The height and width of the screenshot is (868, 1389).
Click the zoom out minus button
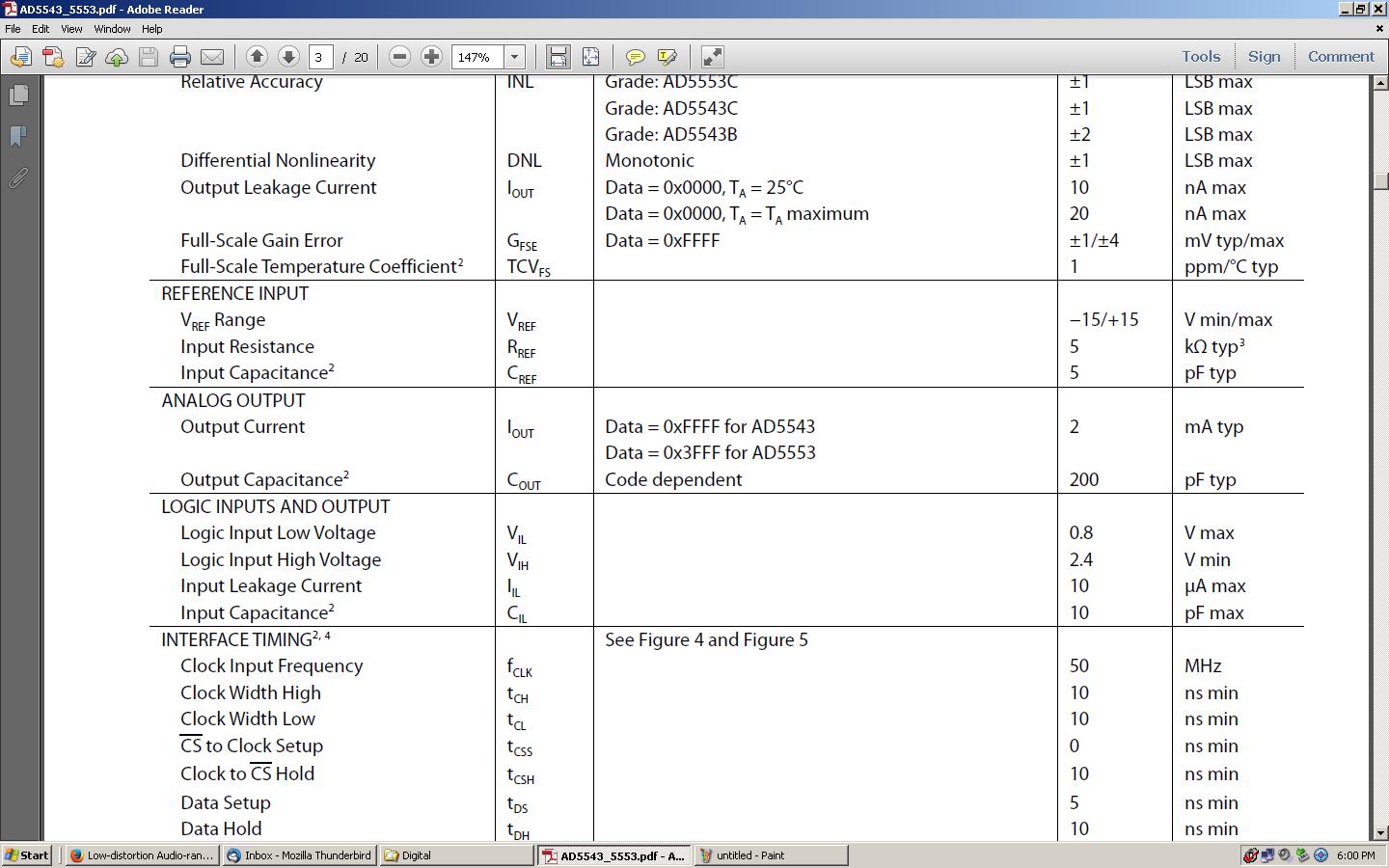point(399,57)
